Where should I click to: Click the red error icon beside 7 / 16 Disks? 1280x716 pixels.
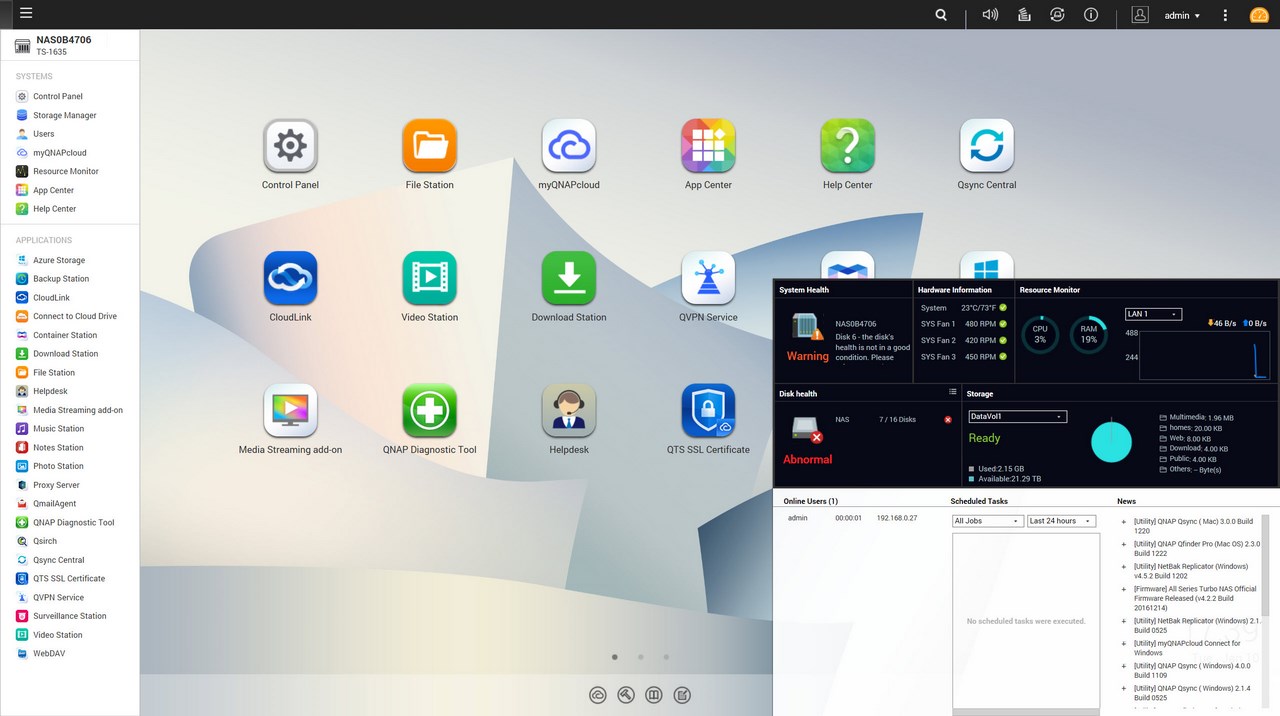pos(948,420)
